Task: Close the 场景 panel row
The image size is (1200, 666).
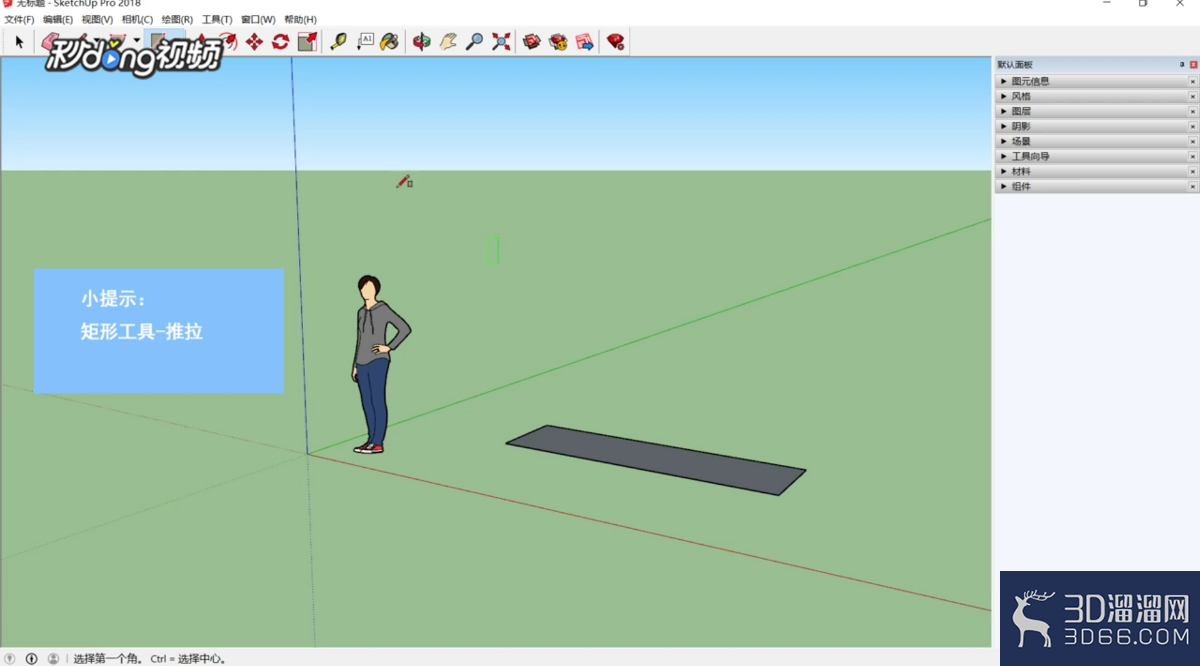Action: [1193, 141]
